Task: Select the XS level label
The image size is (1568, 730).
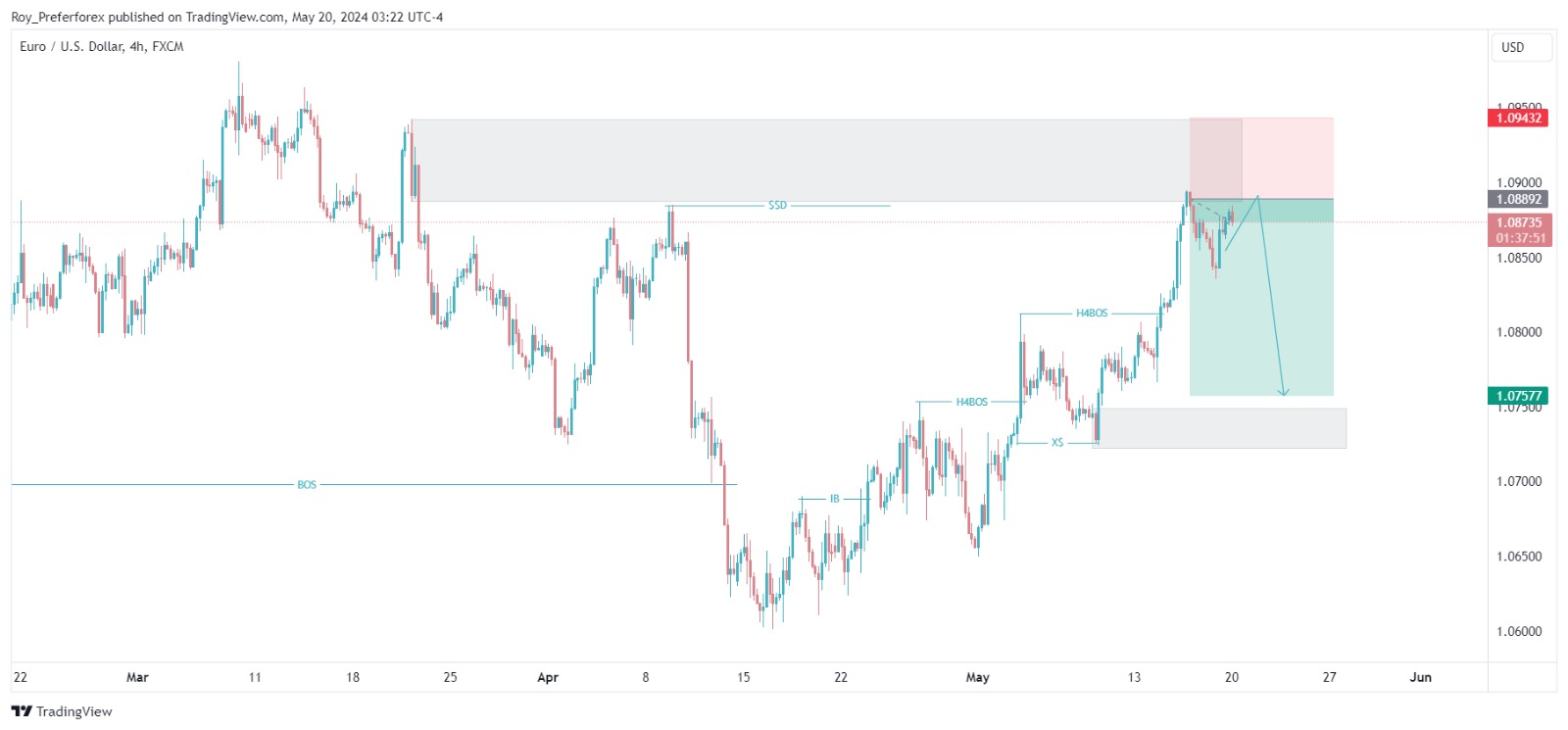Action: click(1057, 443)
